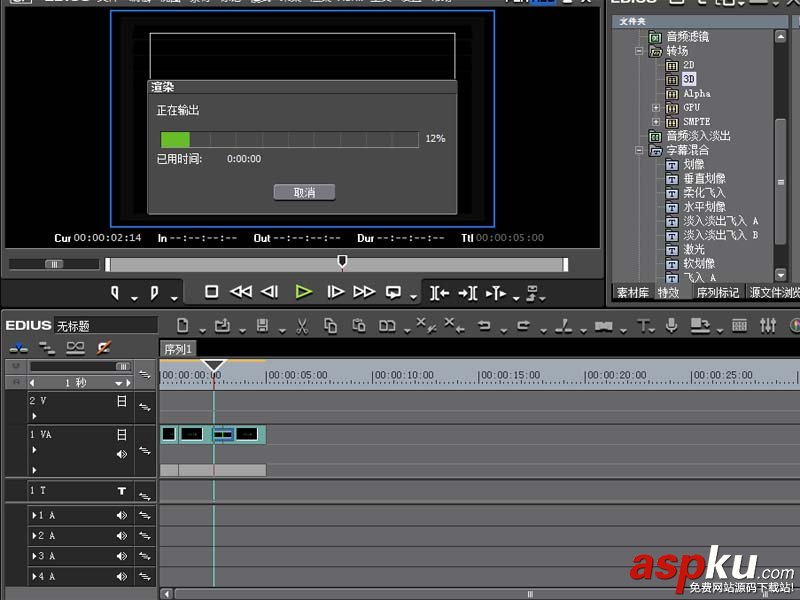800x600 pixels.
Task: Click the Ripple delete icon
Action: click(454, 325)
